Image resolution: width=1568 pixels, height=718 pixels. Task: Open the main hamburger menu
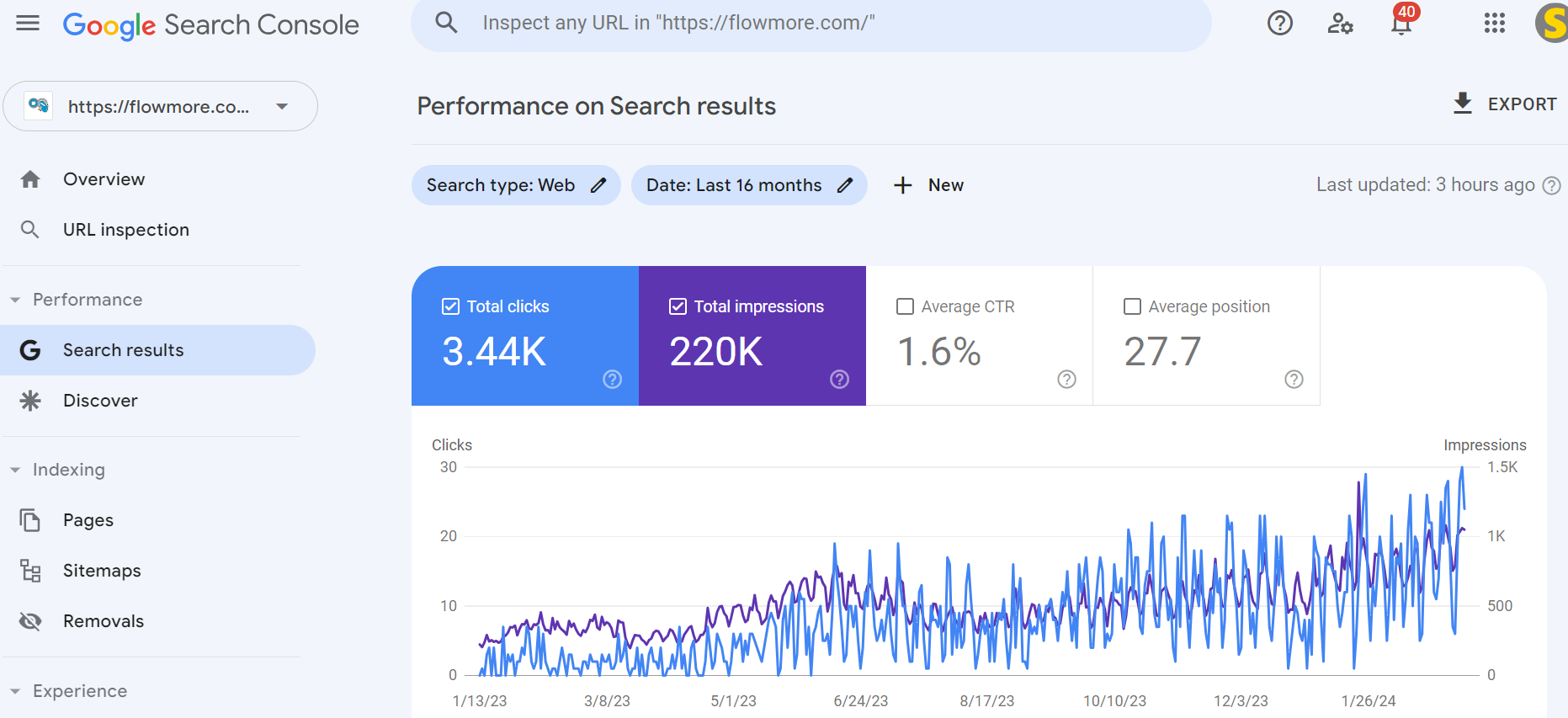28,23
